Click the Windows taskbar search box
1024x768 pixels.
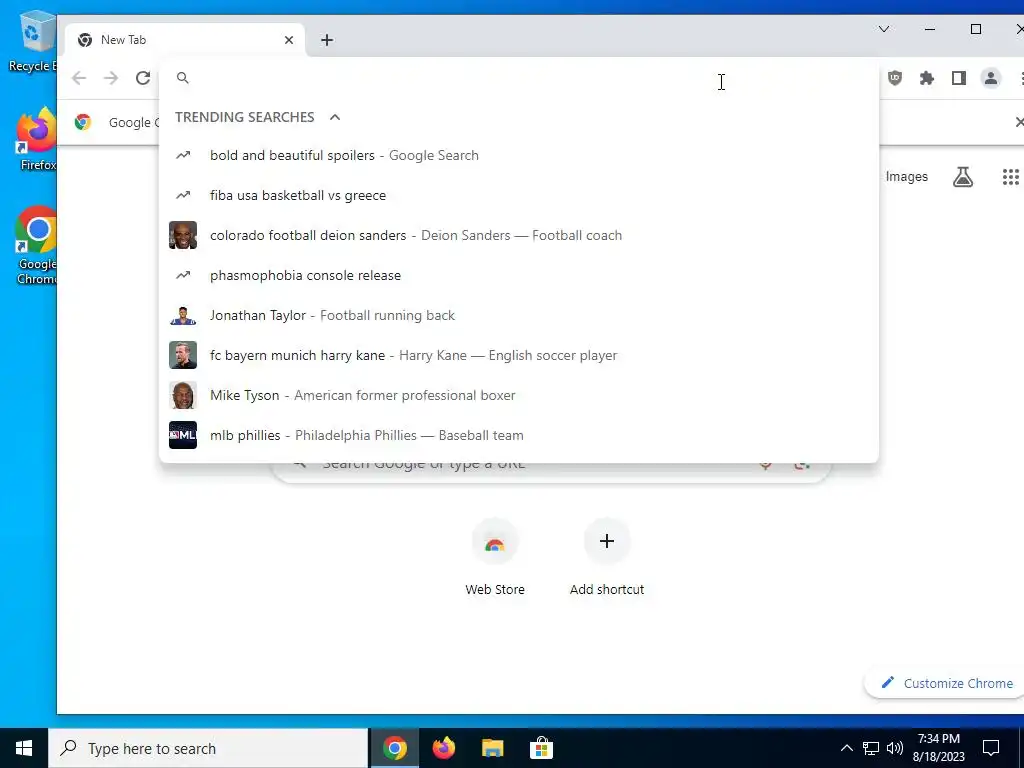point(208,748)
